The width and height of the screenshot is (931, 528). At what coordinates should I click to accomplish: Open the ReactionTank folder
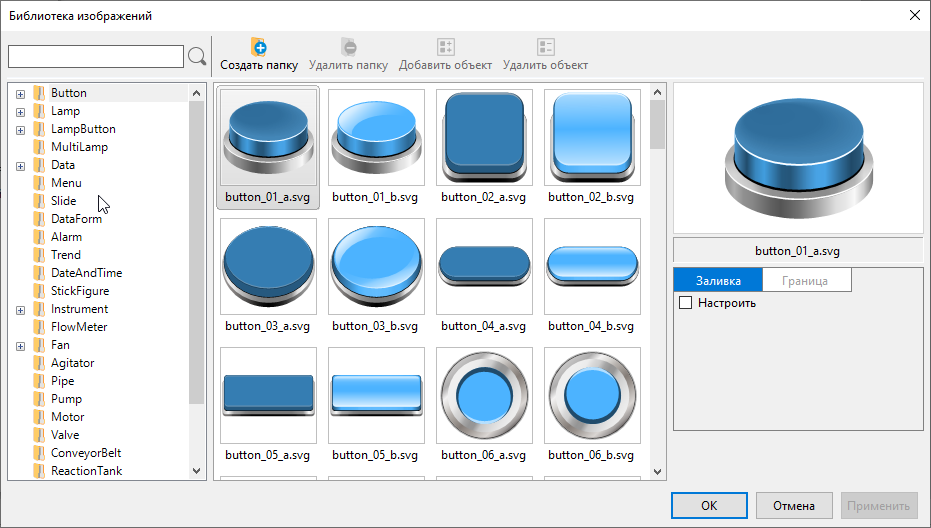click(86, 471)
